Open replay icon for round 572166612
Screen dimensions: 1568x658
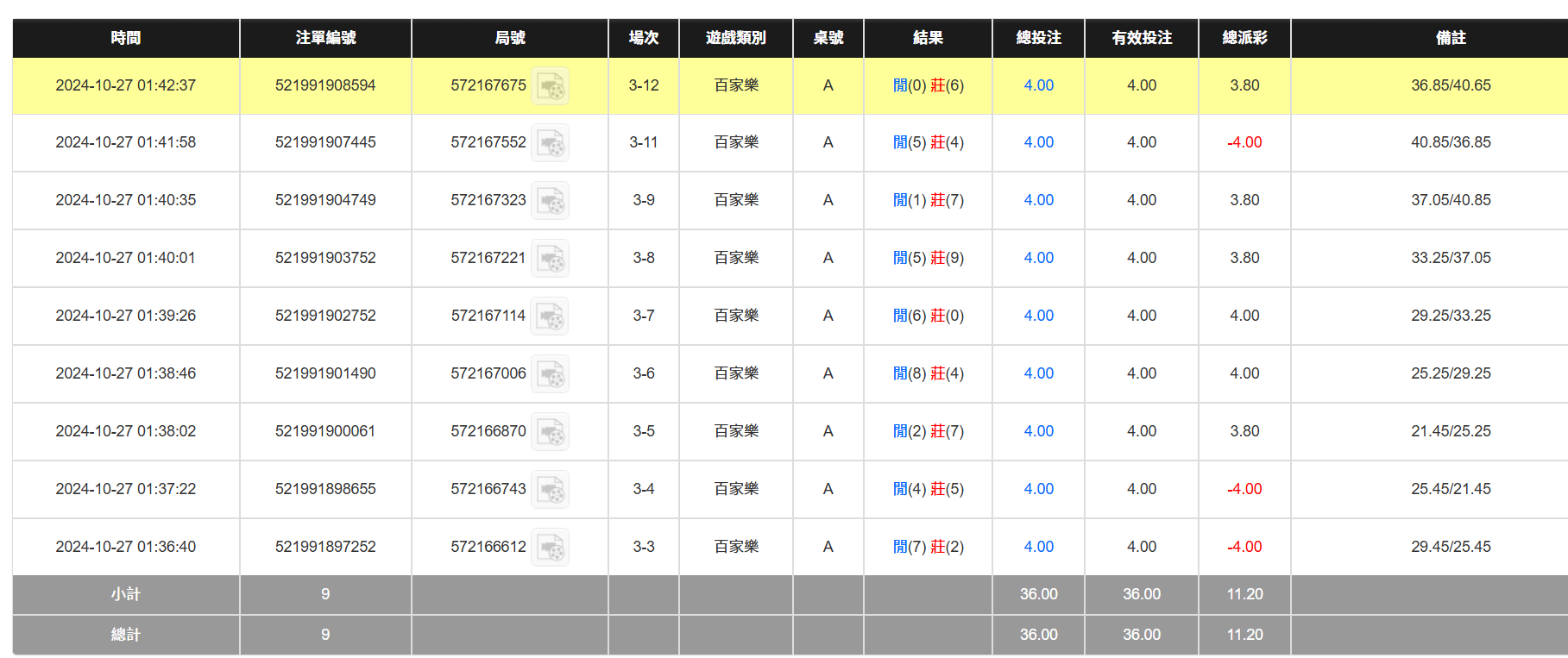pyautogui.click(x=550, y=548)
